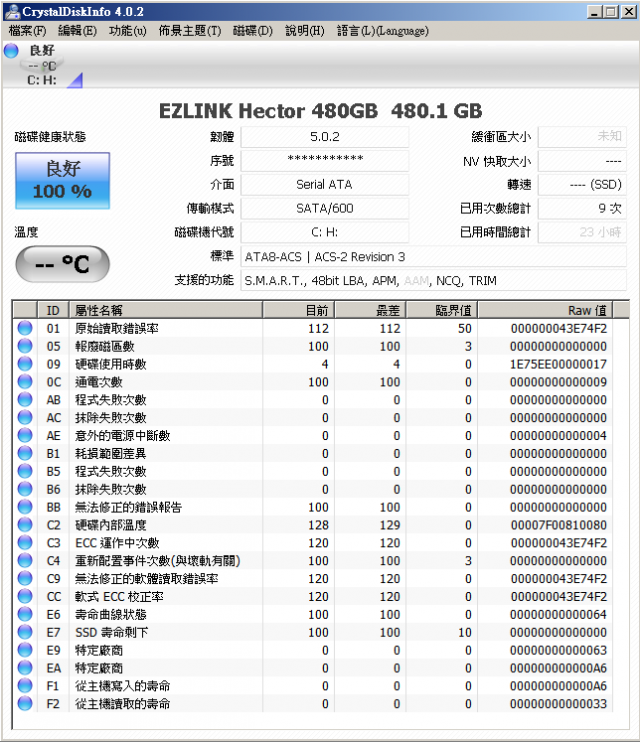The image size is (640, 743).
Task: Click the status orb for attribute E9
Action: [x=25, y=650]
